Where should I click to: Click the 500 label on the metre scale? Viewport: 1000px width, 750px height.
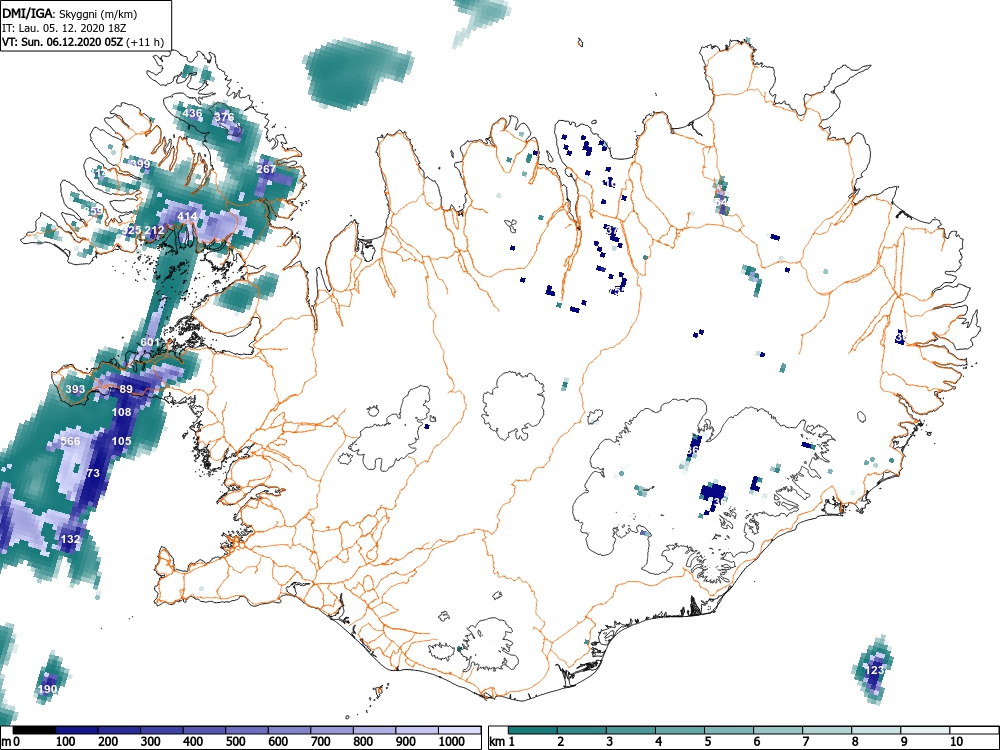[236, 741]
